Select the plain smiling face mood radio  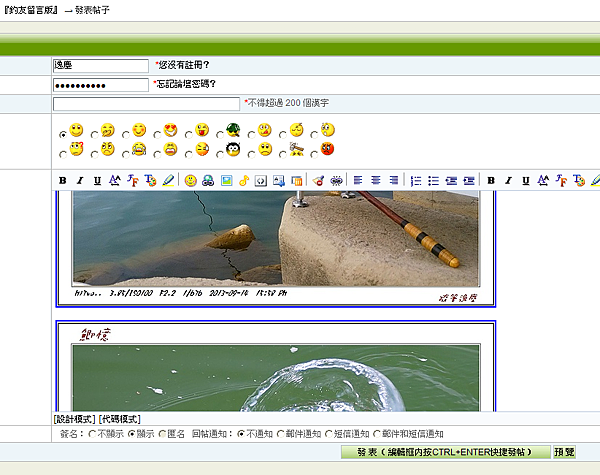[x=63, y=135]
